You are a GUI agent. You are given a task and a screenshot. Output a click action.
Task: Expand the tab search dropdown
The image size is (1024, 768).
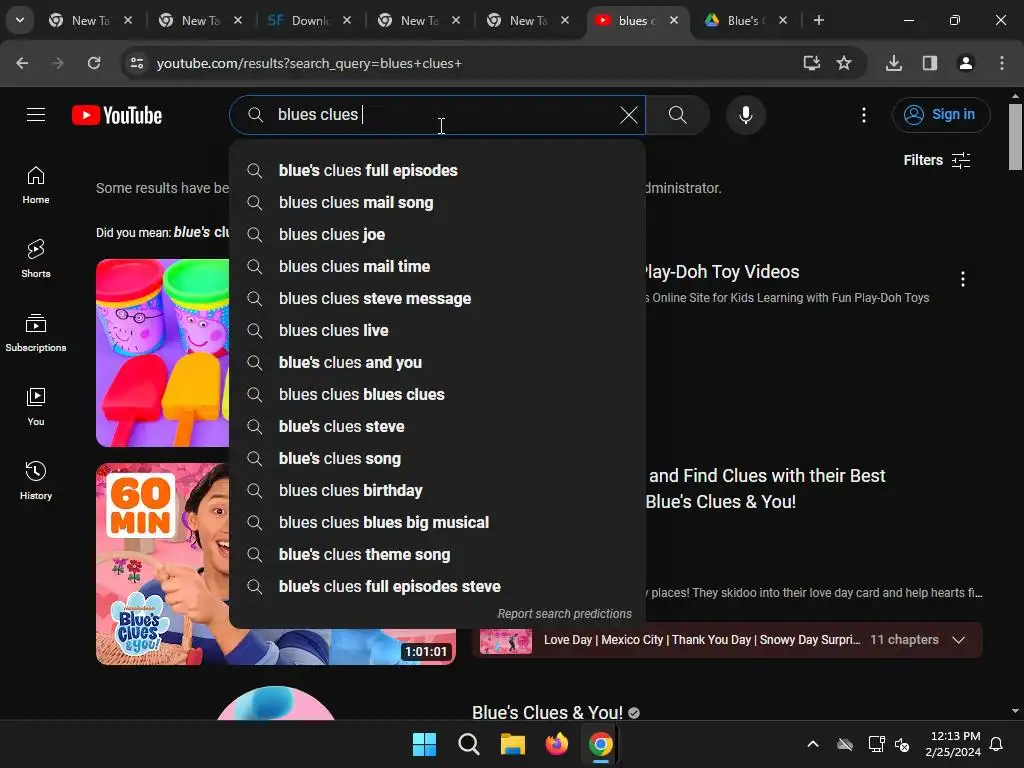pos(20,20)
